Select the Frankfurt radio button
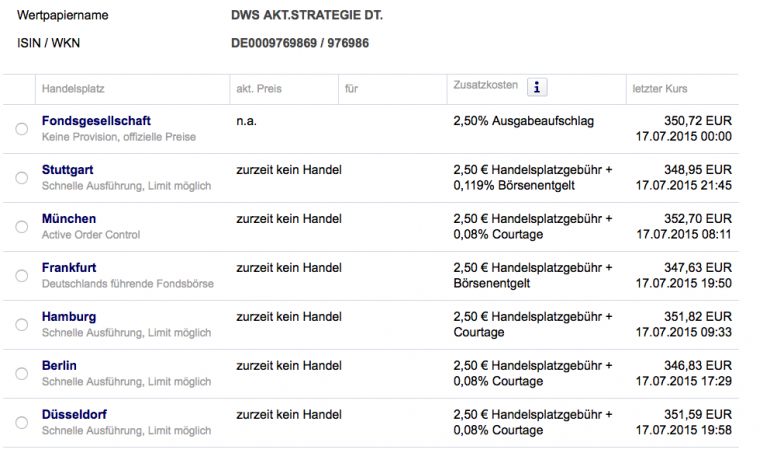The image size is (770, 453). coord(22,276)
